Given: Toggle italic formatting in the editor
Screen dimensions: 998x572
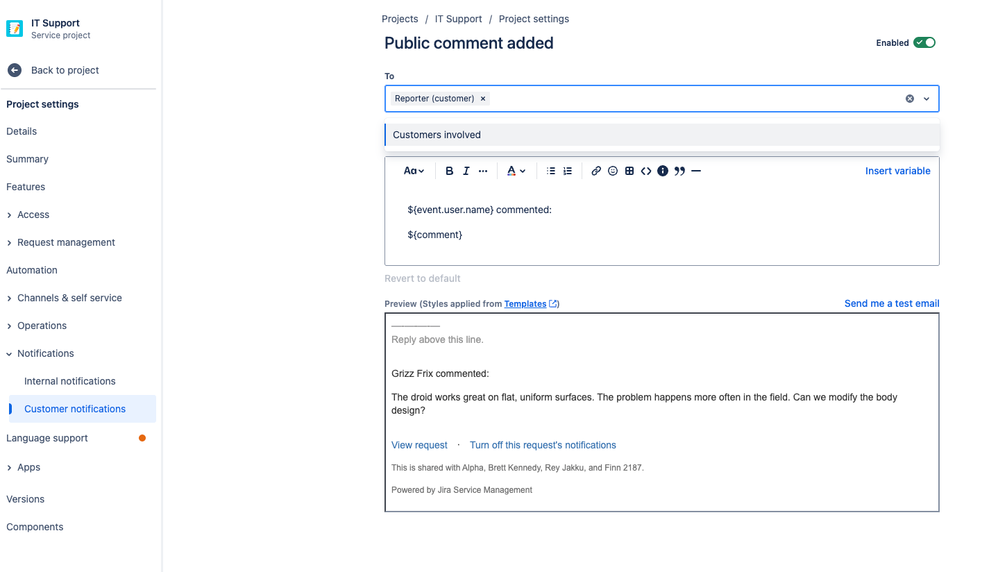Looking at the screenshot, I should [466, 171].
